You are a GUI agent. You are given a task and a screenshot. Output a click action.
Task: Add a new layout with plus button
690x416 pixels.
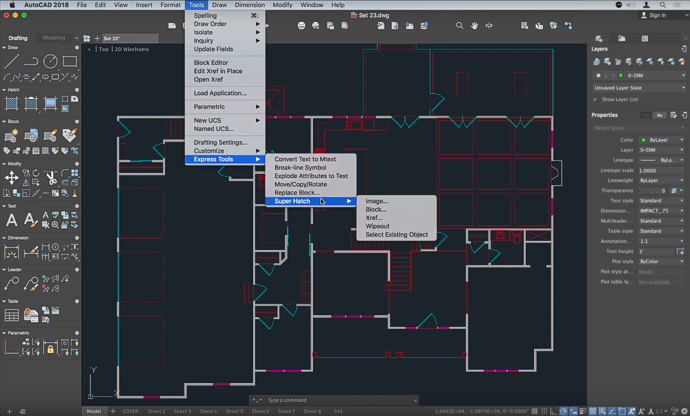(x=113, y=411)
